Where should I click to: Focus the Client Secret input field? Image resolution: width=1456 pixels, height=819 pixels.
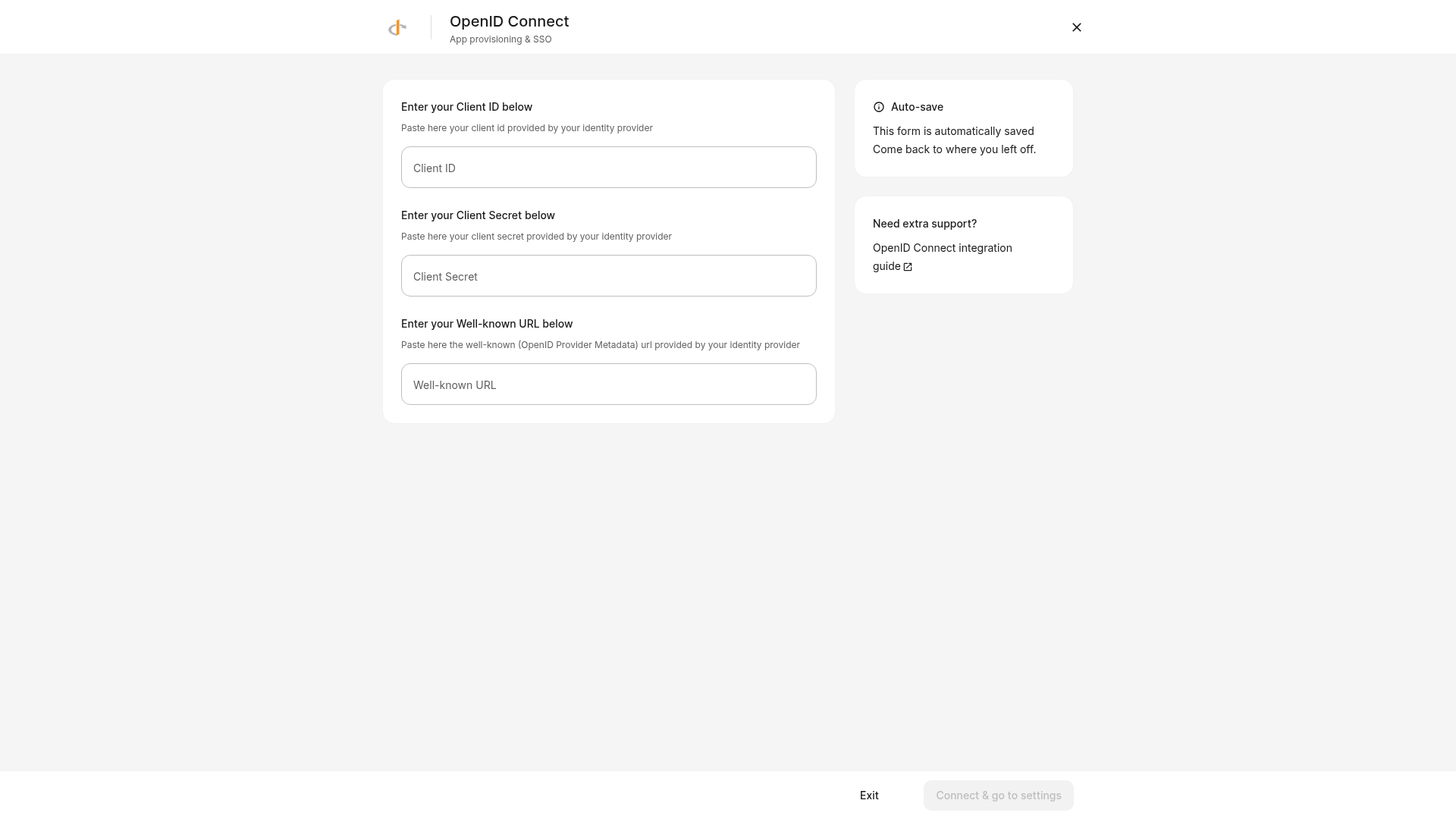pyautogui.click(x=609, y=276)
